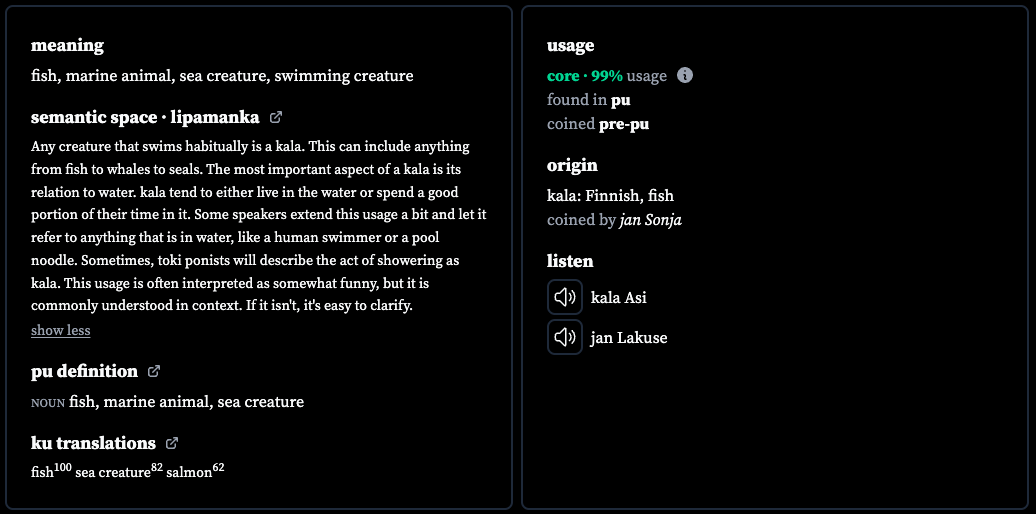Viewport: 1036px width, 514px height.
Task: Click the jan Sonja coiner name
Action: (651, 220)
